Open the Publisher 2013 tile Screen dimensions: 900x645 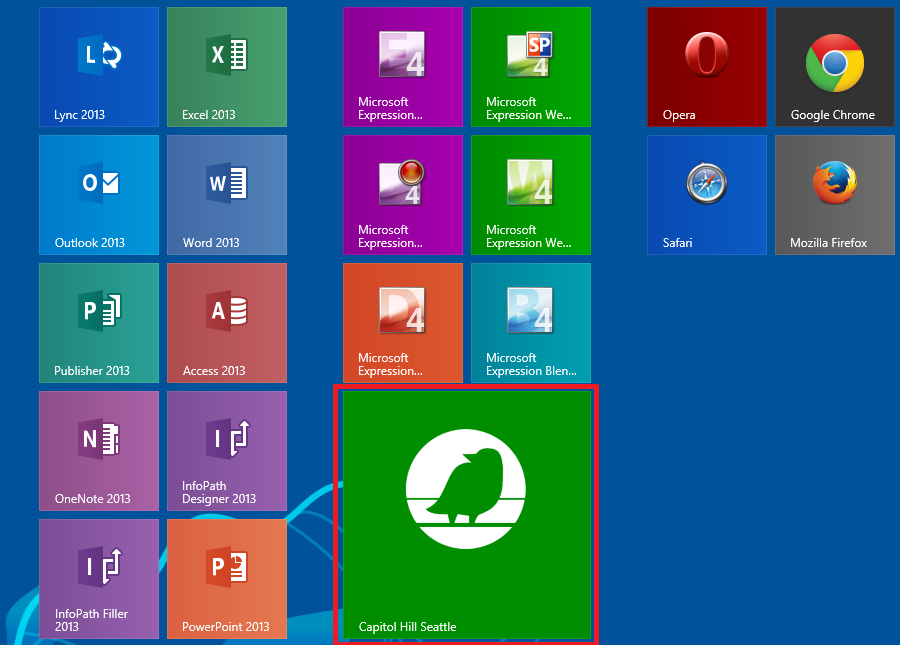[99, 323]
